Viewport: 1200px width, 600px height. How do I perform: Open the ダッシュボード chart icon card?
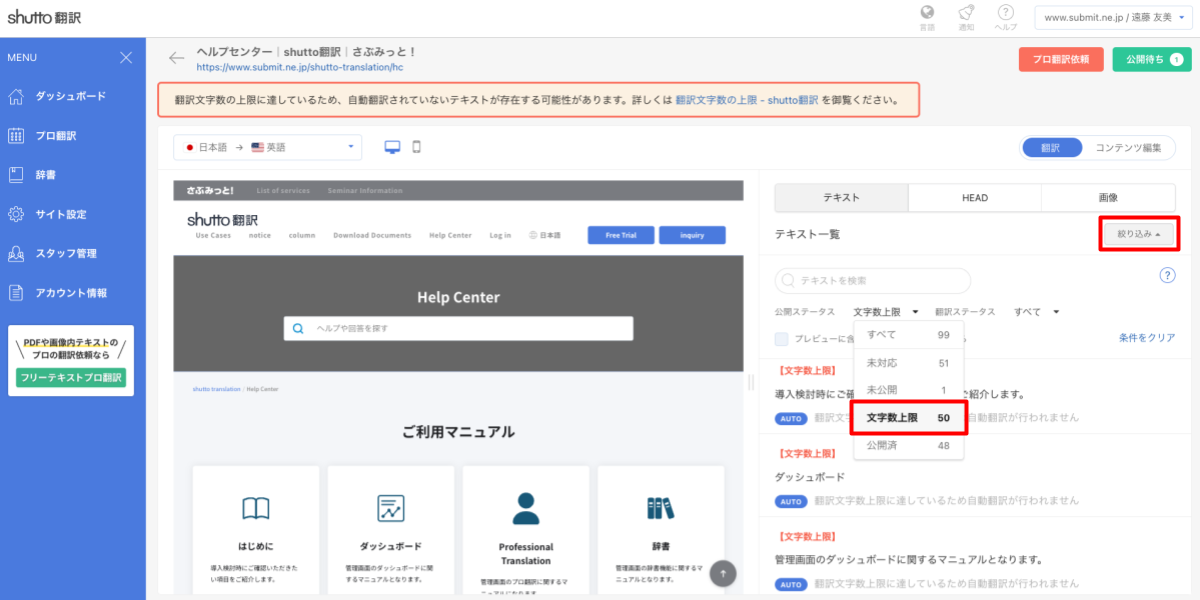(390, 529)
